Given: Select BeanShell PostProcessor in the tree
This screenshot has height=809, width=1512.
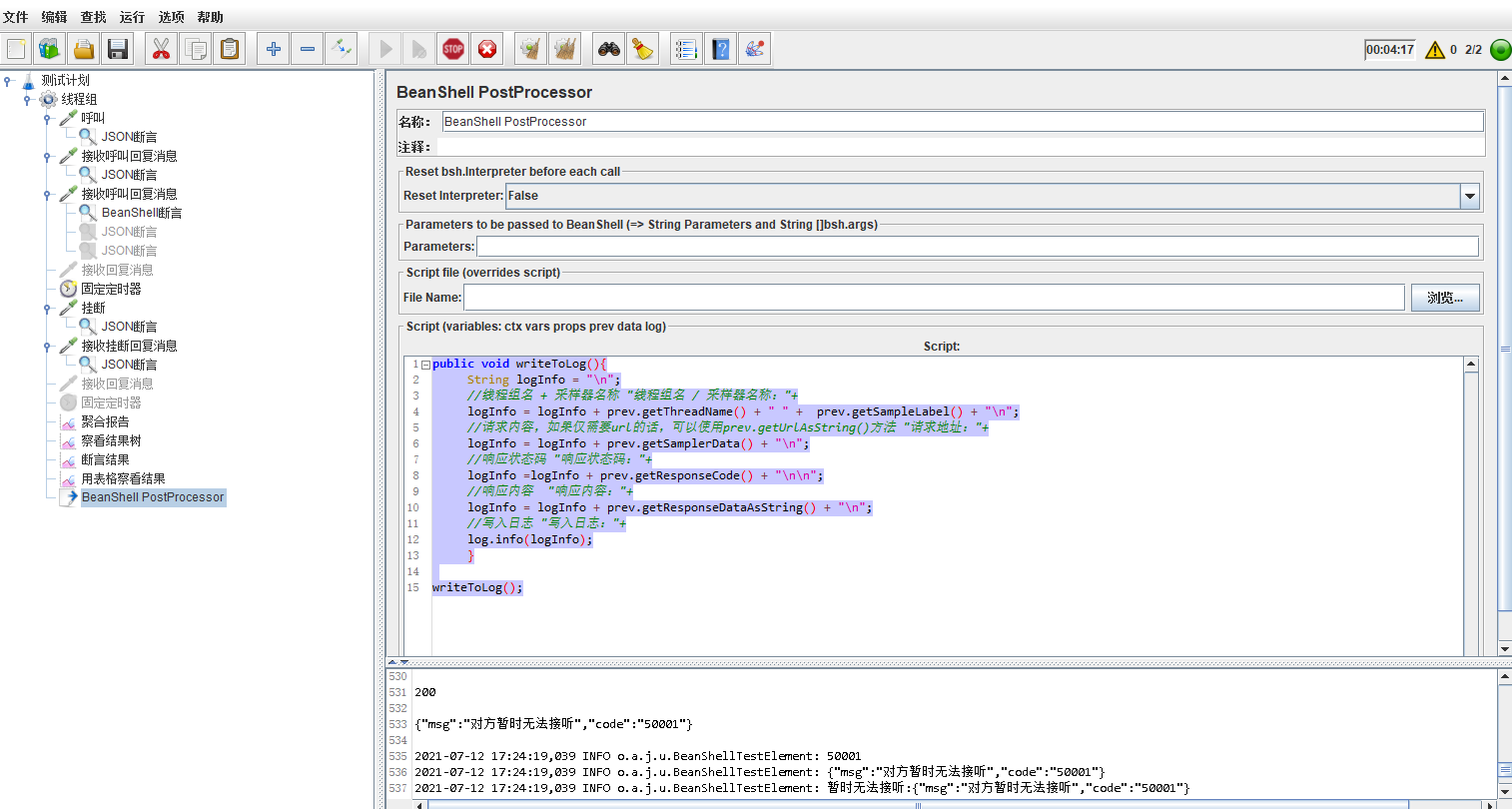Looking at the screenshot, I should (x=153, y=497).
